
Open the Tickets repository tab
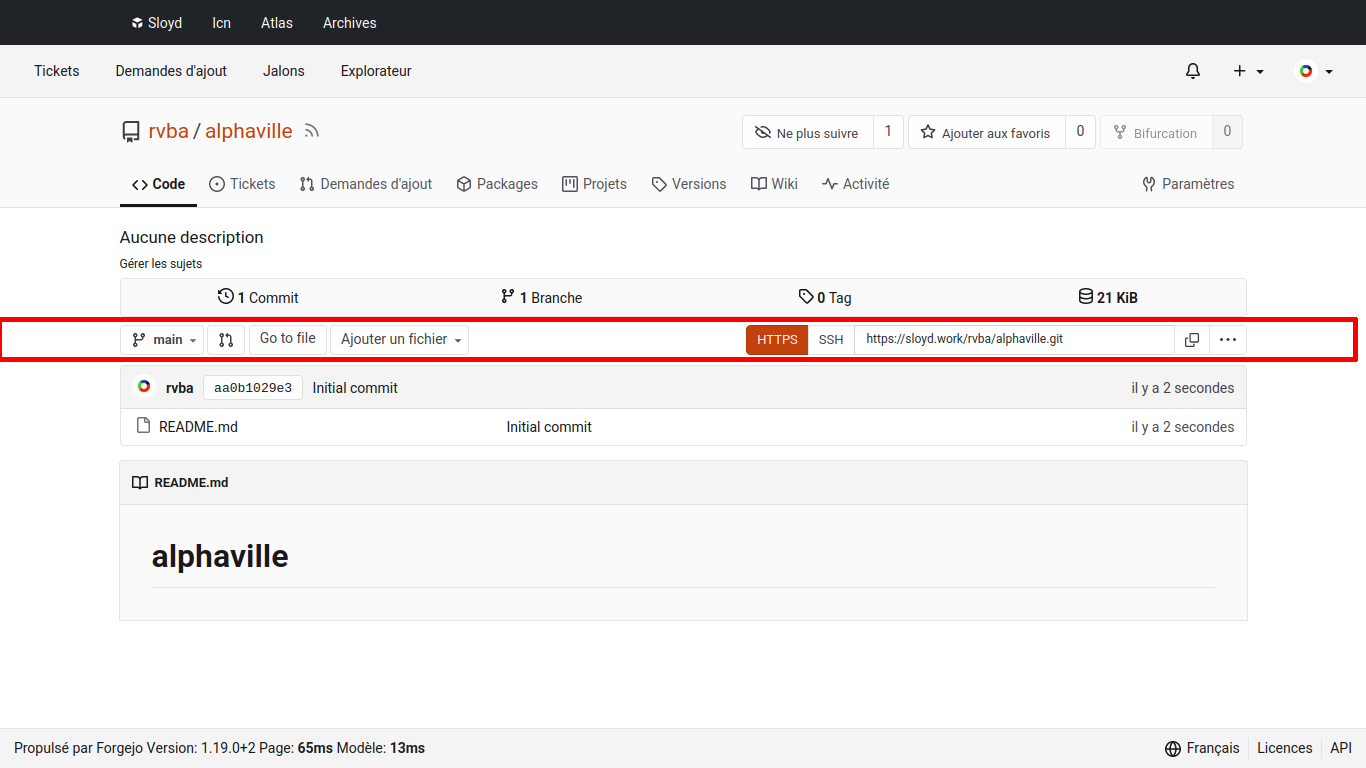(x=242, y=184)
